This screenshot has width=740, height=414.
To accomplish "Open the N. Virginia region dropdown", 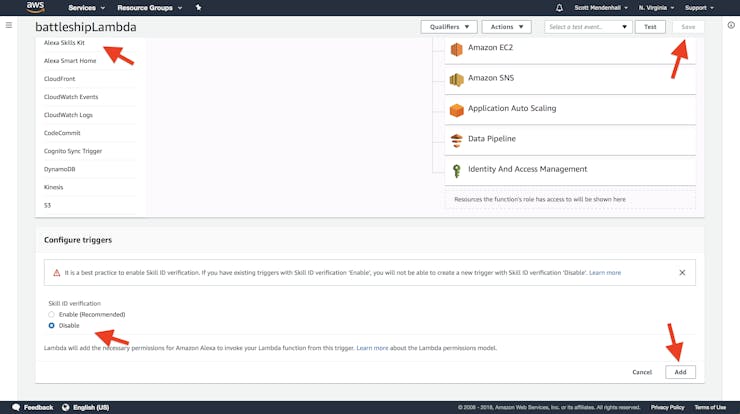I will pyautogui.click(x=656, y=8).
